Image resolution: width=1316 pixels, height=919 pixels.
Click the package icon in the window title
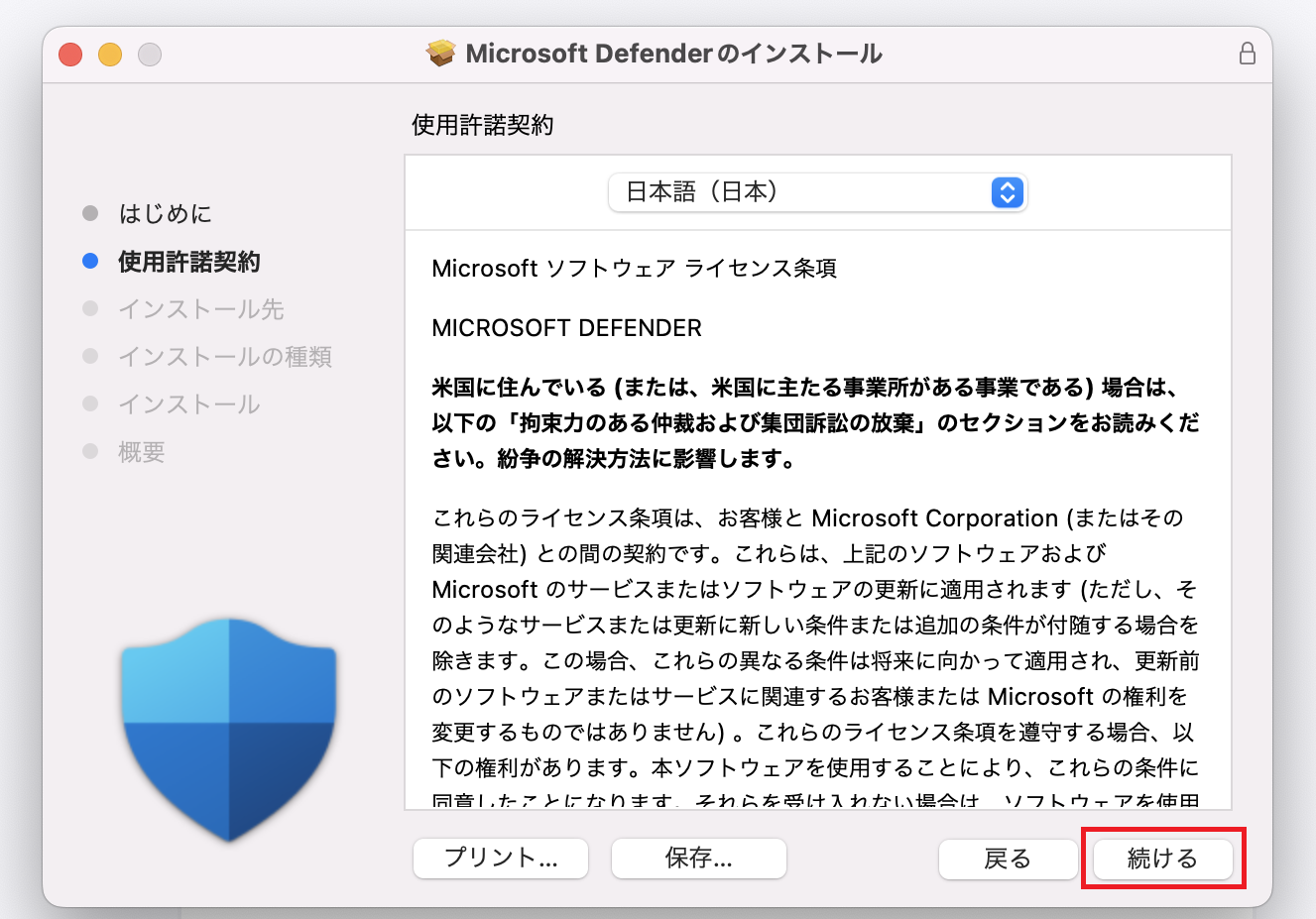(x=441, y=54)
